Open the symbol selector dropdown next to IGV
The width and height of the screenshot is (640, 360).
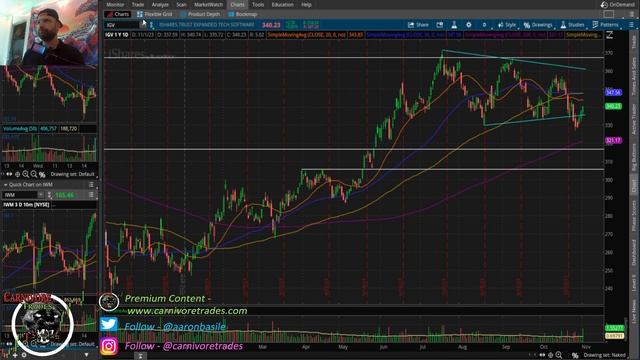(143, 25)
